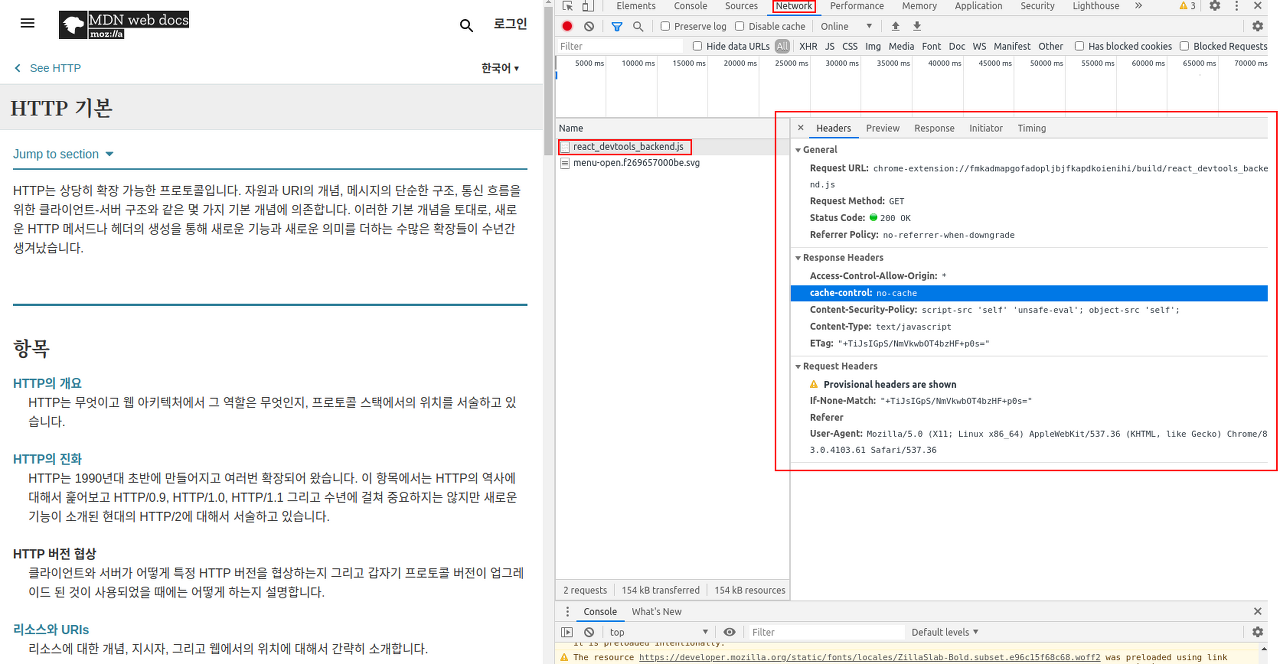Toggle the network filter funnel icon
The width and height of the screenshot is (1280, 664).
pos(617,26)
